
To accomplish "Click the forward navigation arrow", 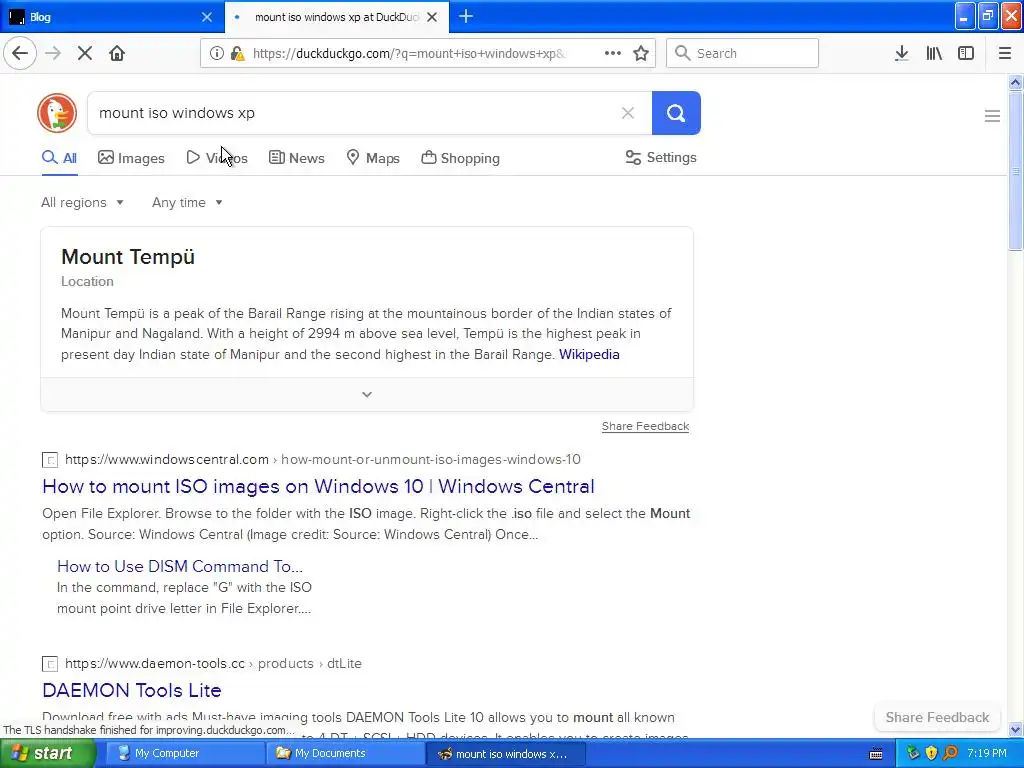I will click(53, 53).
